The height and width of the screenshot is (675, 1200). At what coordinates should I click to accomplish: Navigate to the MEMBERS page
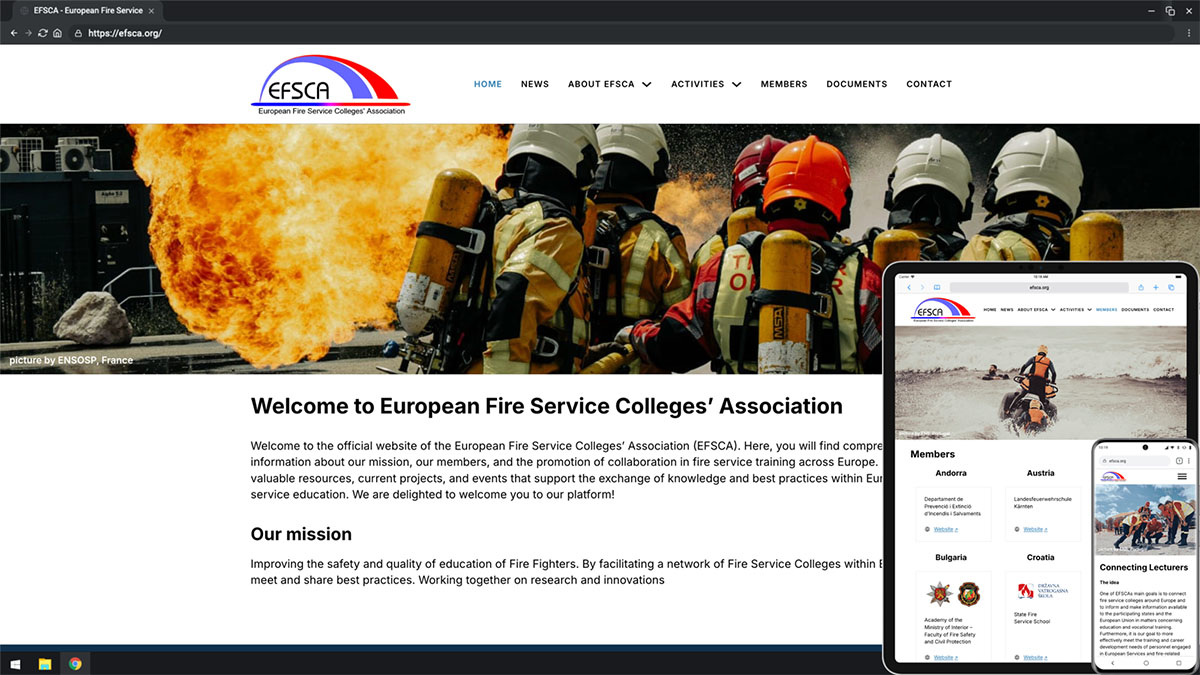click(x=784, y=84)
